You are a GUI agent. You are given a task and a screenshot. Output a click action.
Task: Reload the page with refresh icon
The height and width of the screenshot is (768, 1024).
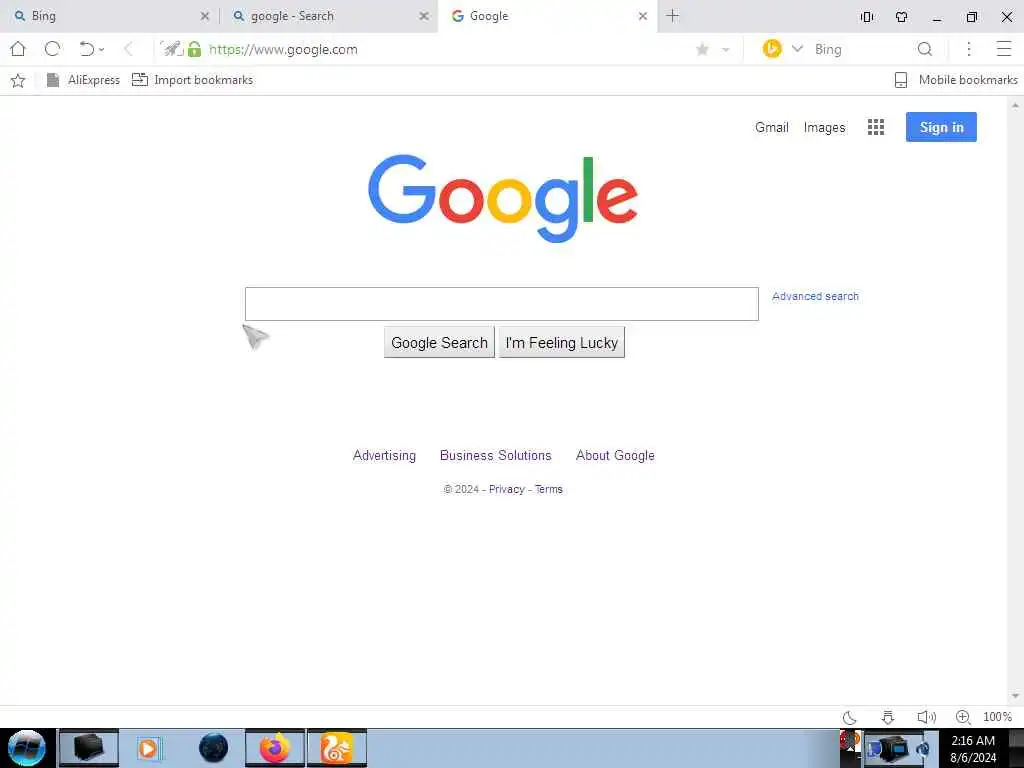(x=53, y=49)
